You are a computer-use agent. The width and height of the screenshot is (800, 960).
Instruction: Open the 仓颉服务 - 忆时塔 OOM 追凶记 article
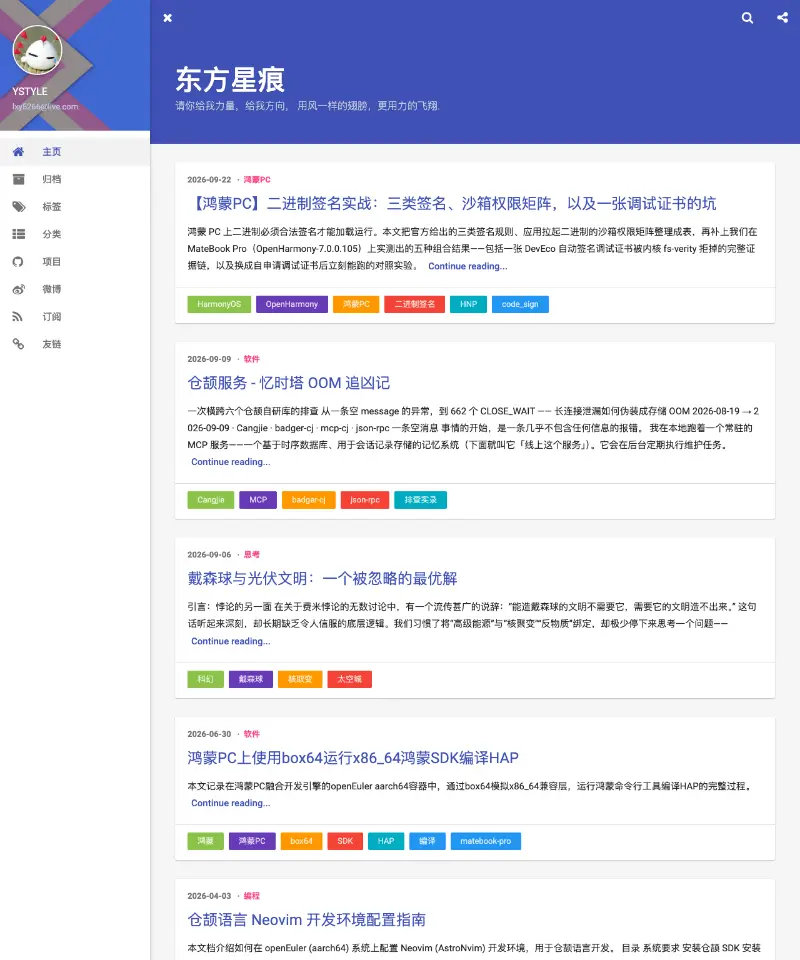(x=288, y=383)
